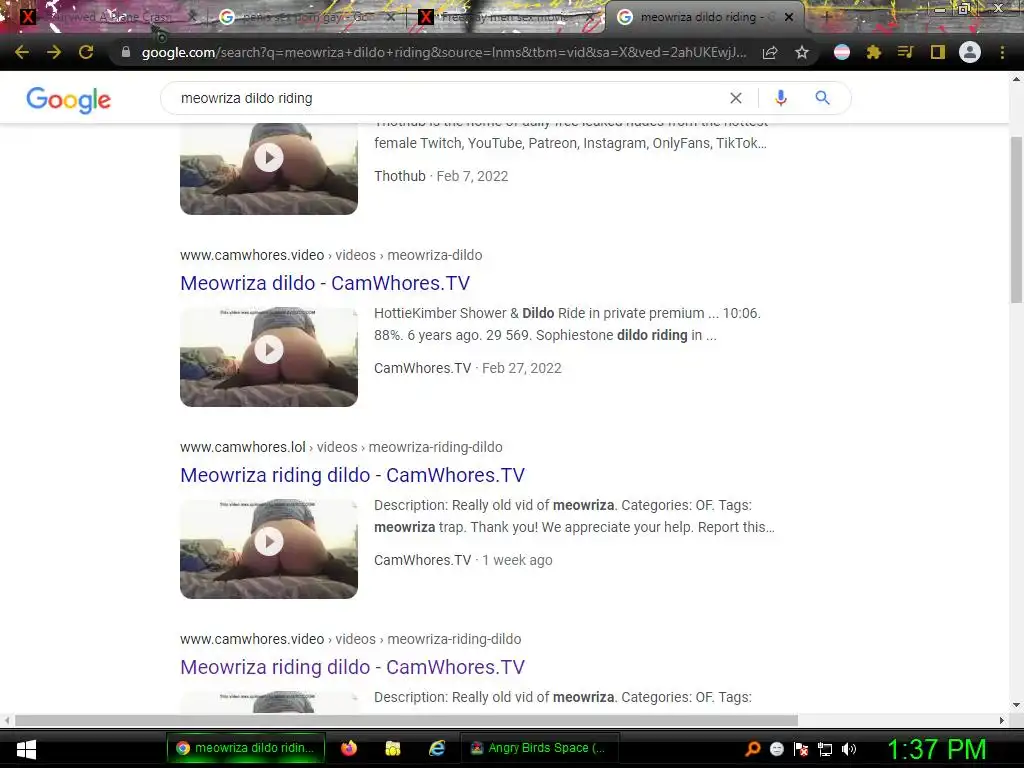Open File Explorer from the taskbar

click(x=392, y=748)
